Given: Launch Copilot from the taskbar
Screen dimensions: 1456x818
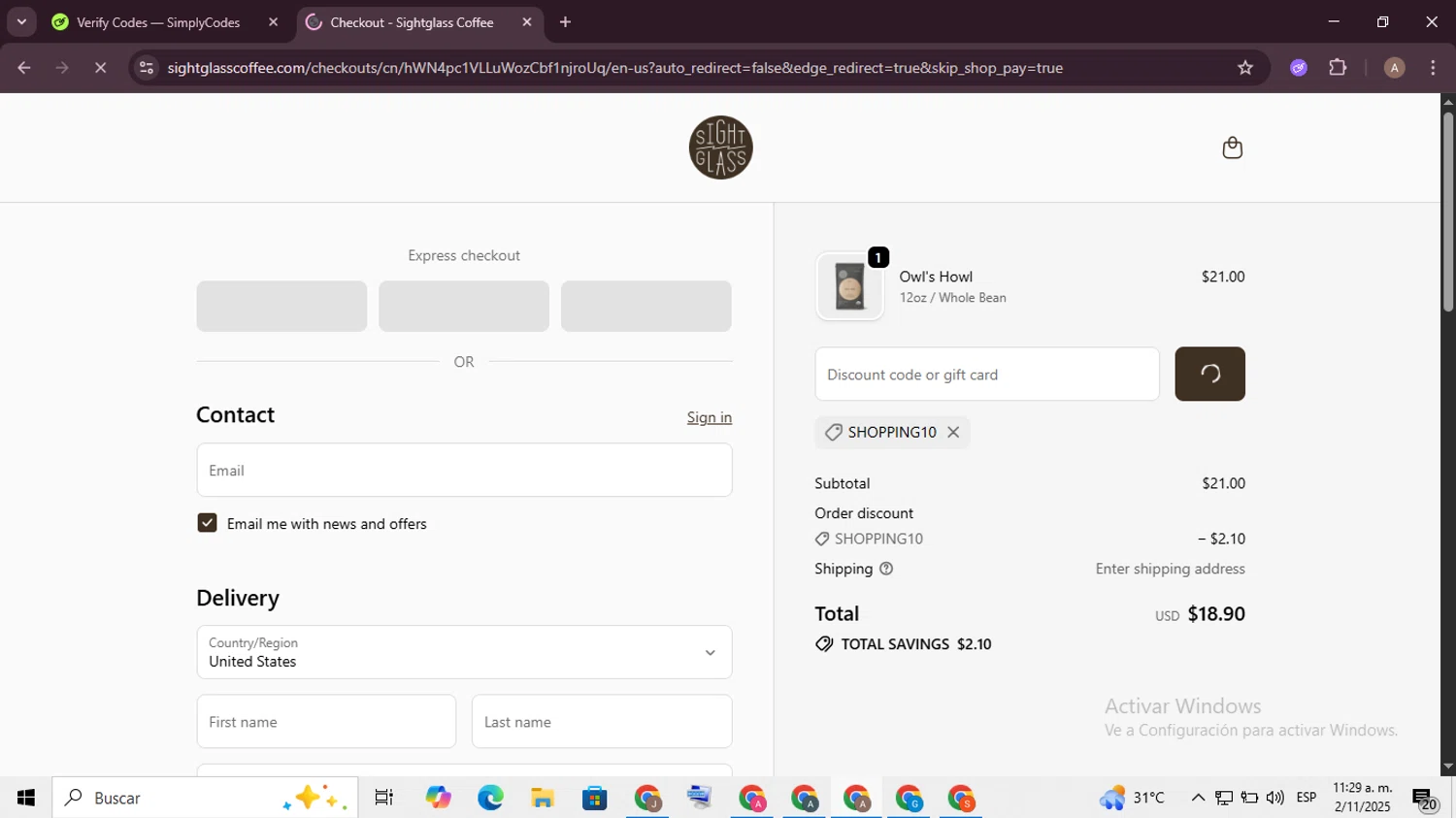Looking at the screenshot, I should tap(438, 798).
